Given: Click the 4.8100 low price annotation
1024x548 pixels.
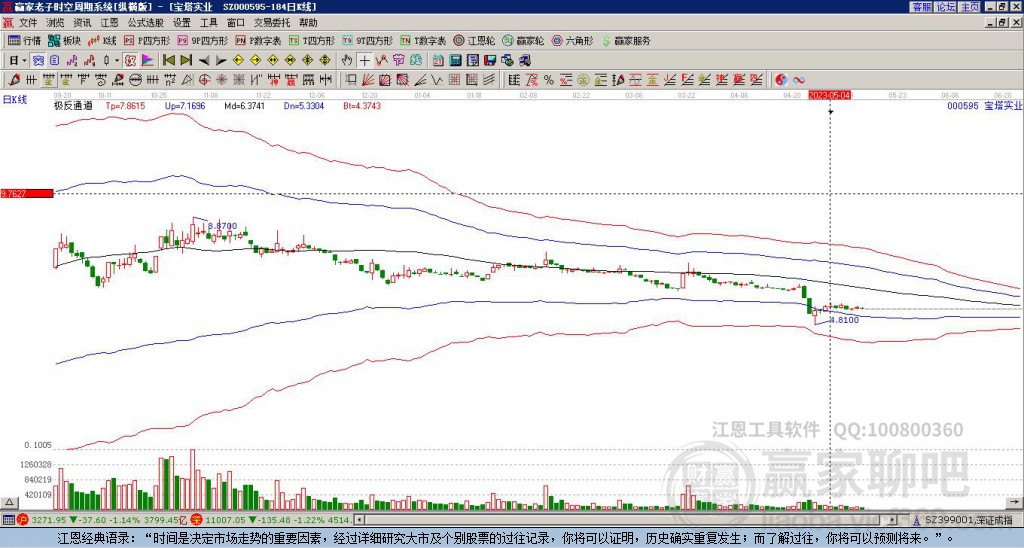Looking at the screenshot, I should point(844,320).
